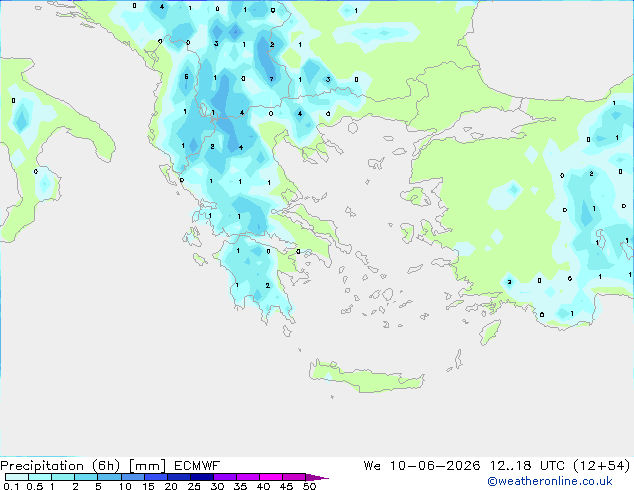This screenshot has width=634, height=490.
Task: Click the 0.5–1 mm legend color swatch
Action: pos(40,477)
